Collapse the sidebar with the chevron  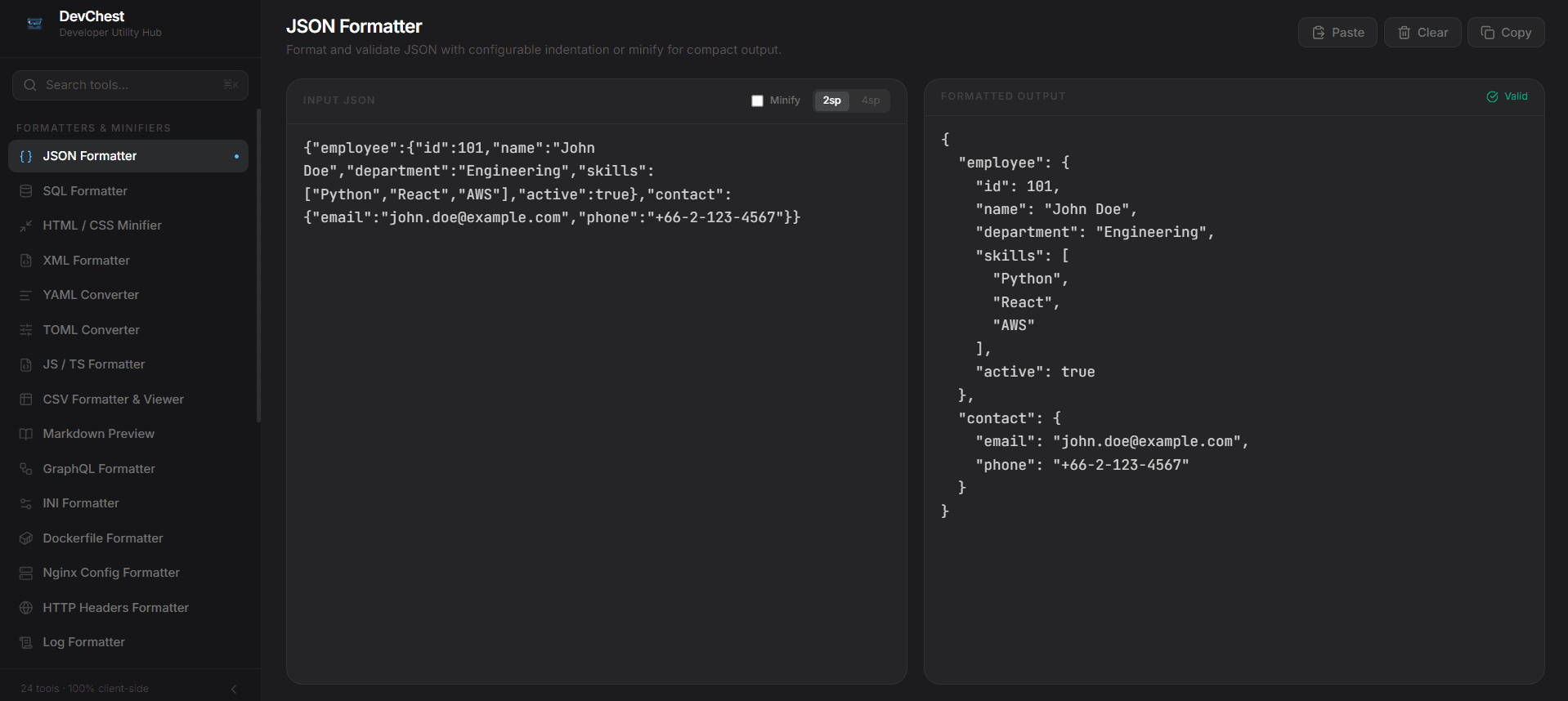pyautogui.click(x=234, y=689)
